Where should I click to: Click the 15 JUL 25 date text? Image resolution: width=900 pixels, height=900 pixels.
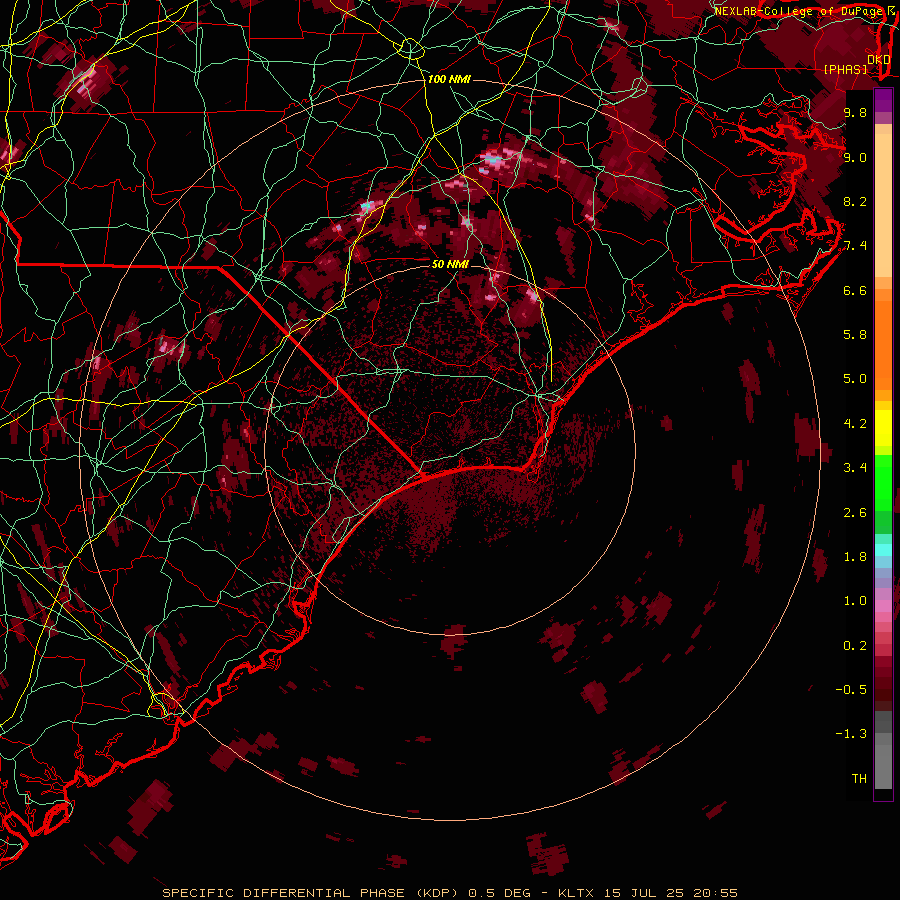tap(642, 893)
